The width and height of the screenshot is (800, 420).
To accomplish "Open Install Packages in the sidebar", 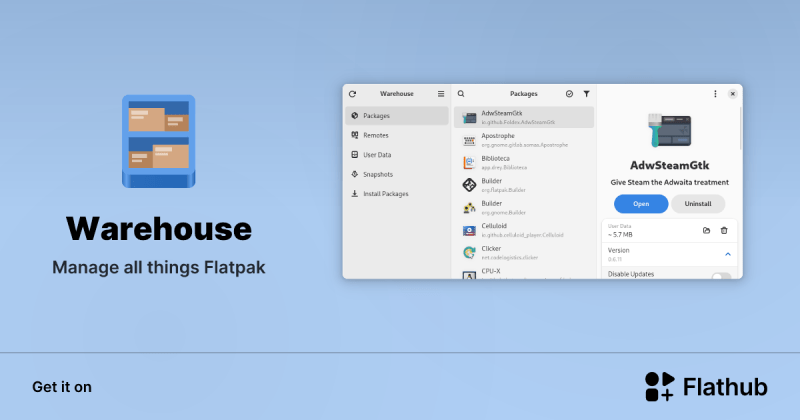I will coord(397,194).
